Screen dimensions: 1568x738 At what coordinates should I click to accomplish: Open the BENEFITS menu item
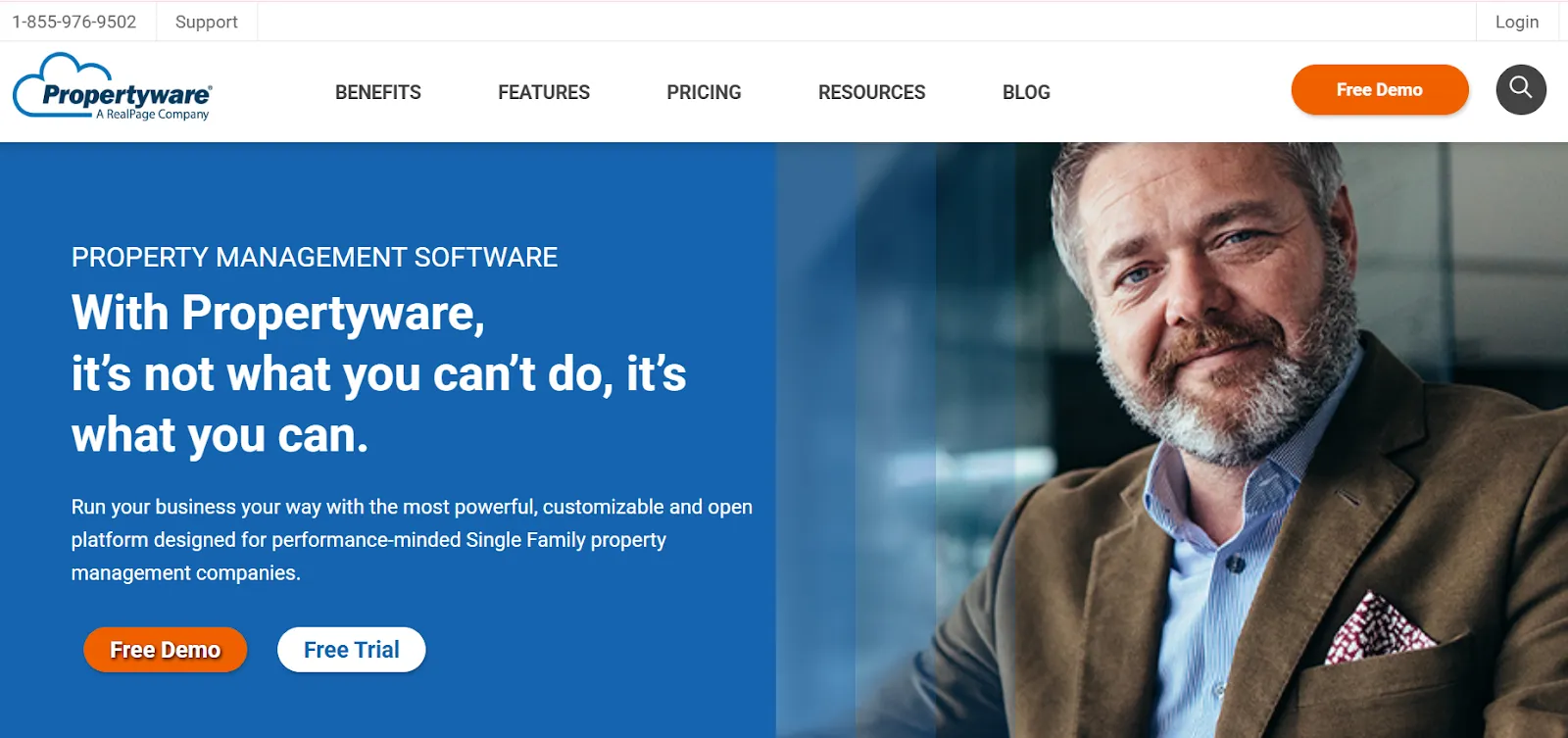coord(378,92)
